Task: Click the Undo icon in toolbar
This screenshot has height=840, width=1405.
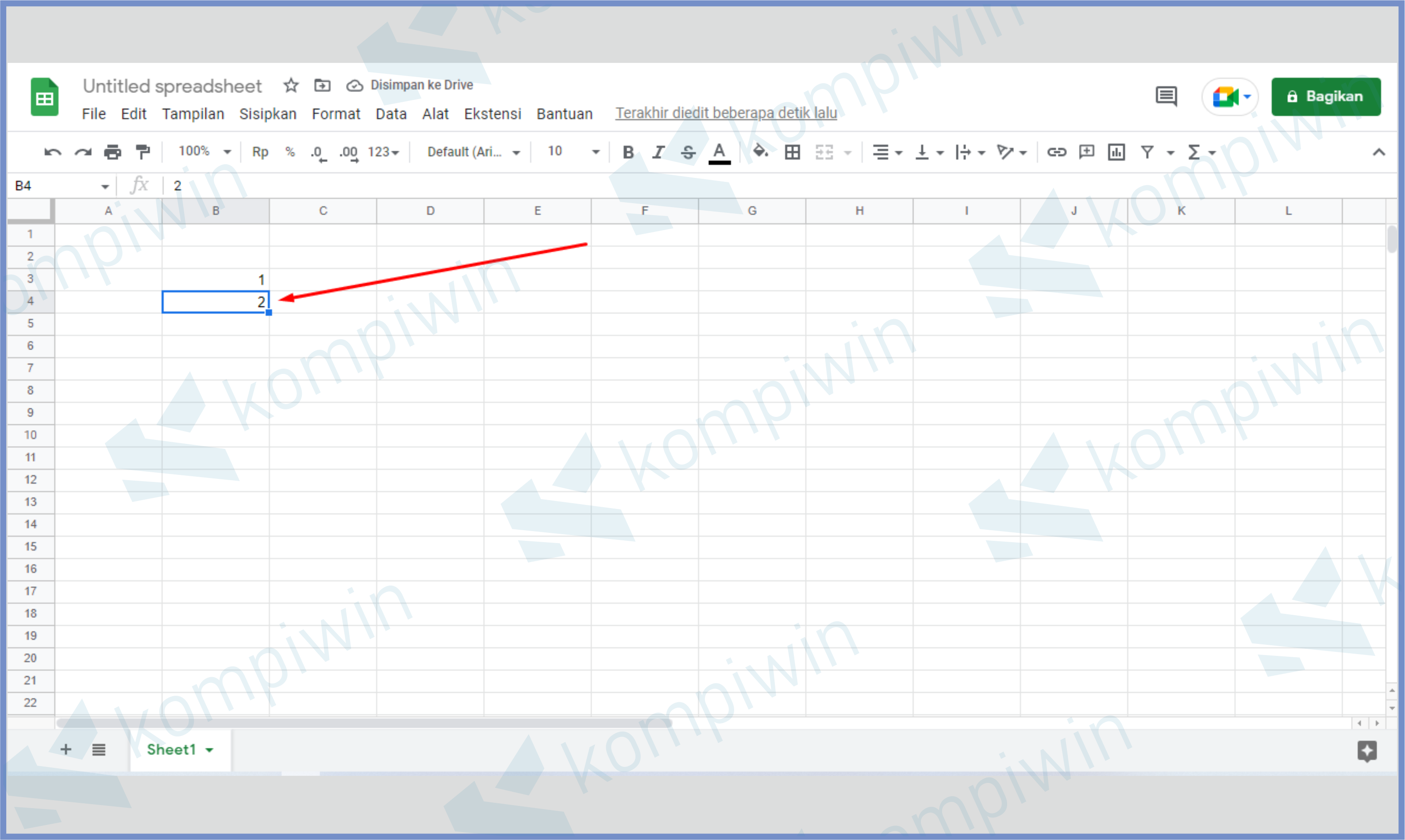Action: point(53,152)
